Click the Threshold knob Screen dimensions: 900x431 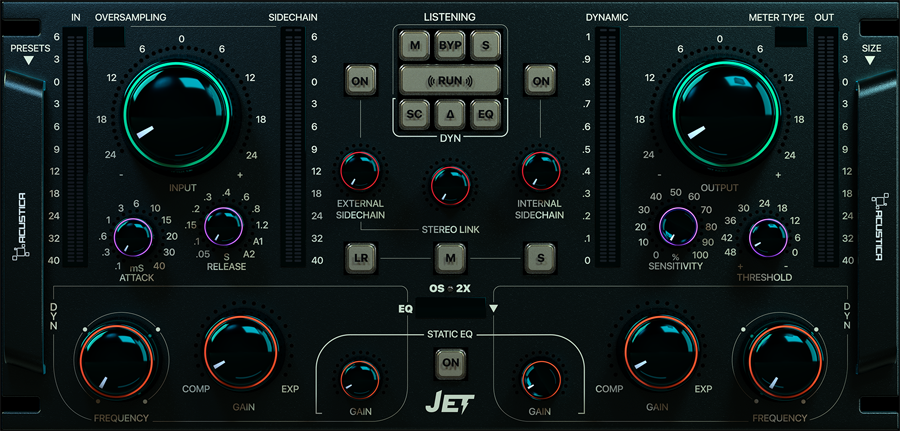[768, 238]
